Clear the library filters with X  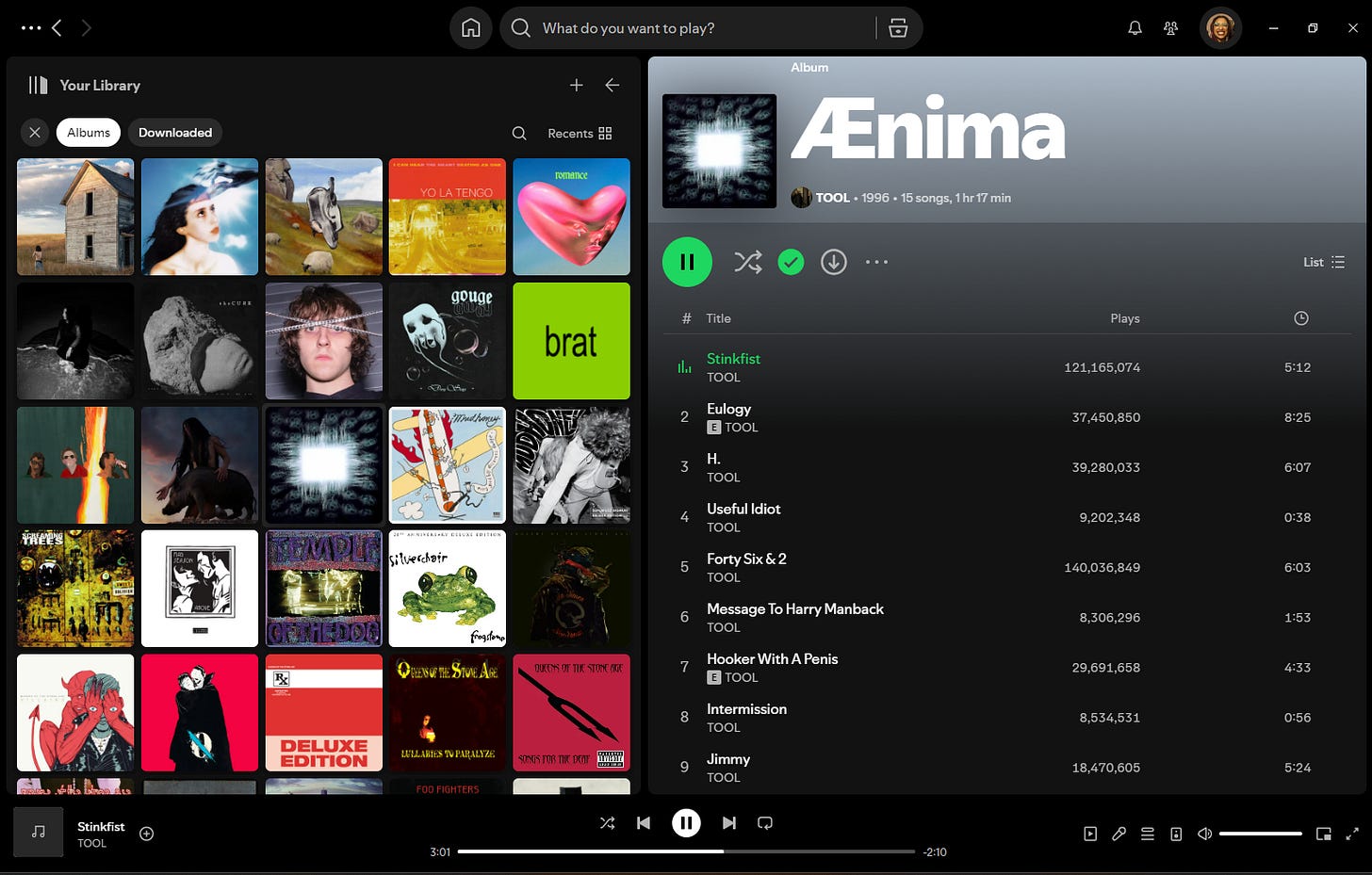point(35,133)
